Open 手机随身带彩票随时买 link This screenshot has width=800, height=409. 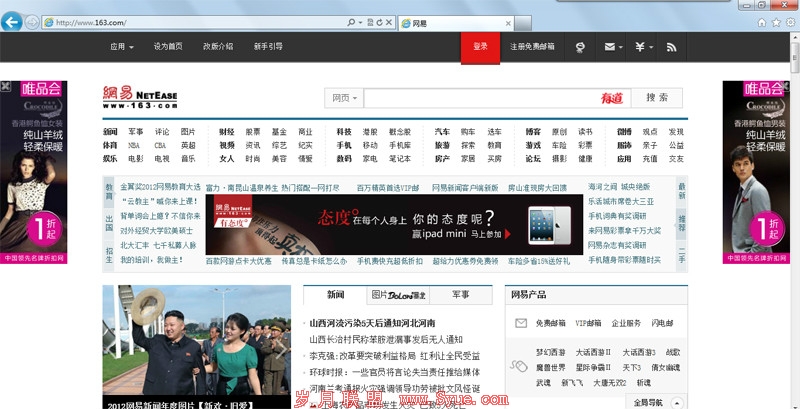click(624, 260)
